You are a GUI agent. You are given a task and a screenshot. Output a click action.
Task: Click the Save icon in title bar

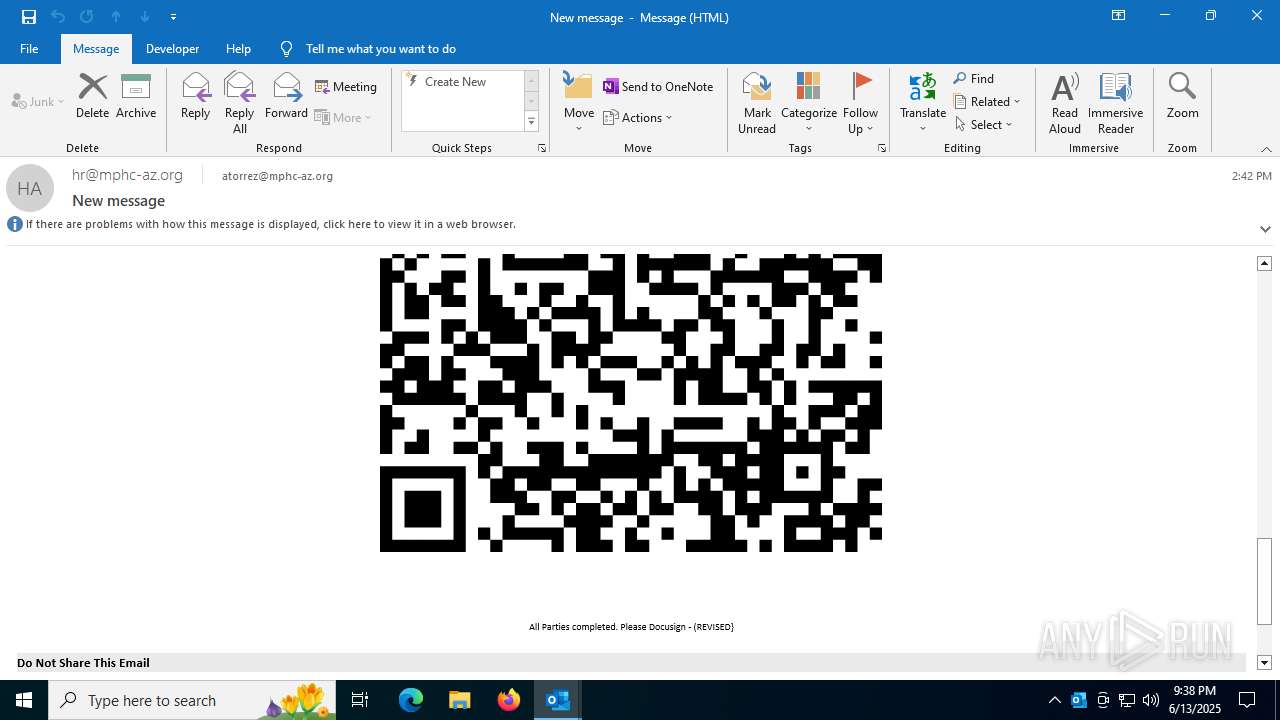(29, 17)
